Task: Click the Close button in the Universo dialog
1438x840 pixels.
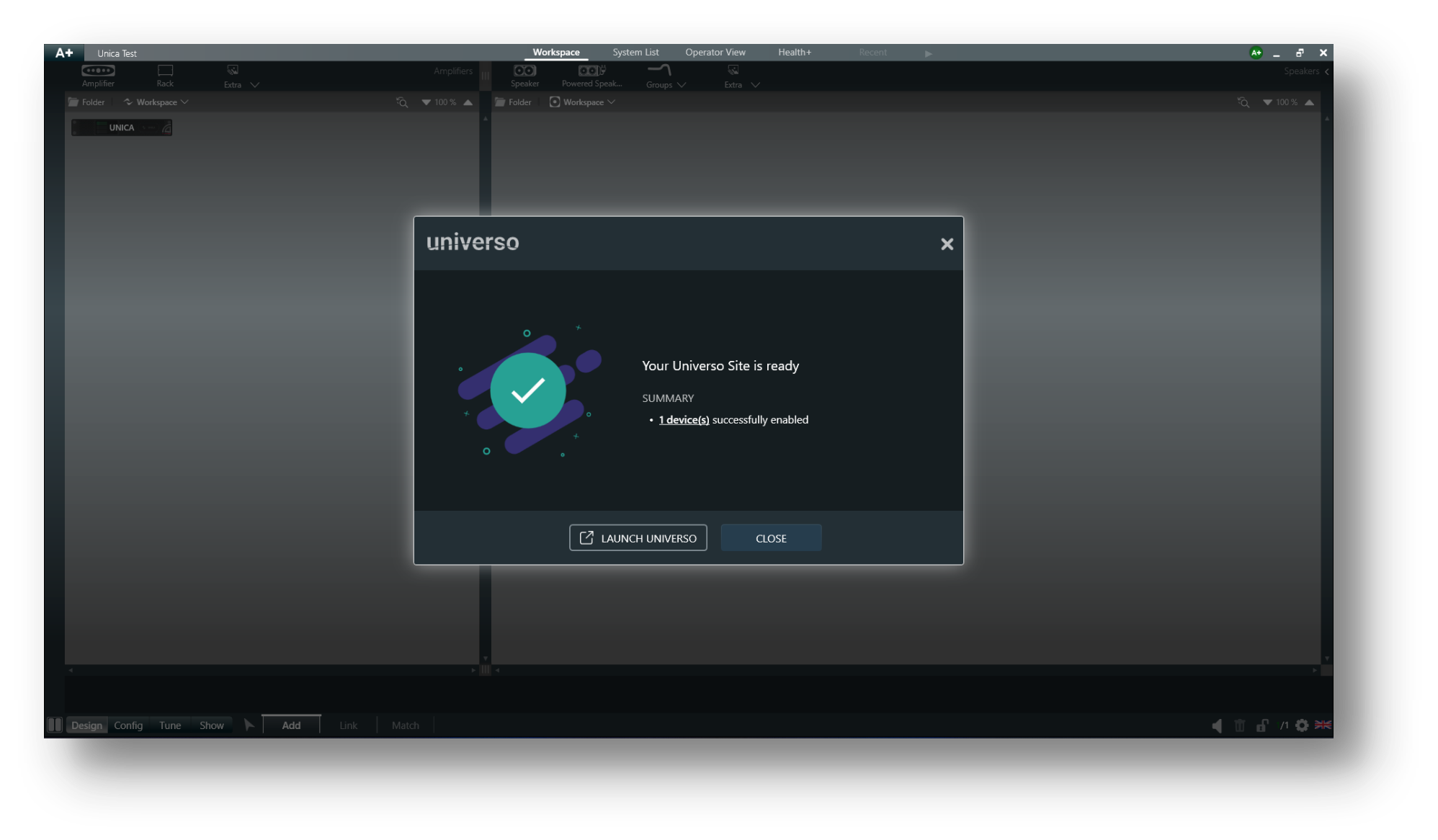Action: [x=771, y=538]
